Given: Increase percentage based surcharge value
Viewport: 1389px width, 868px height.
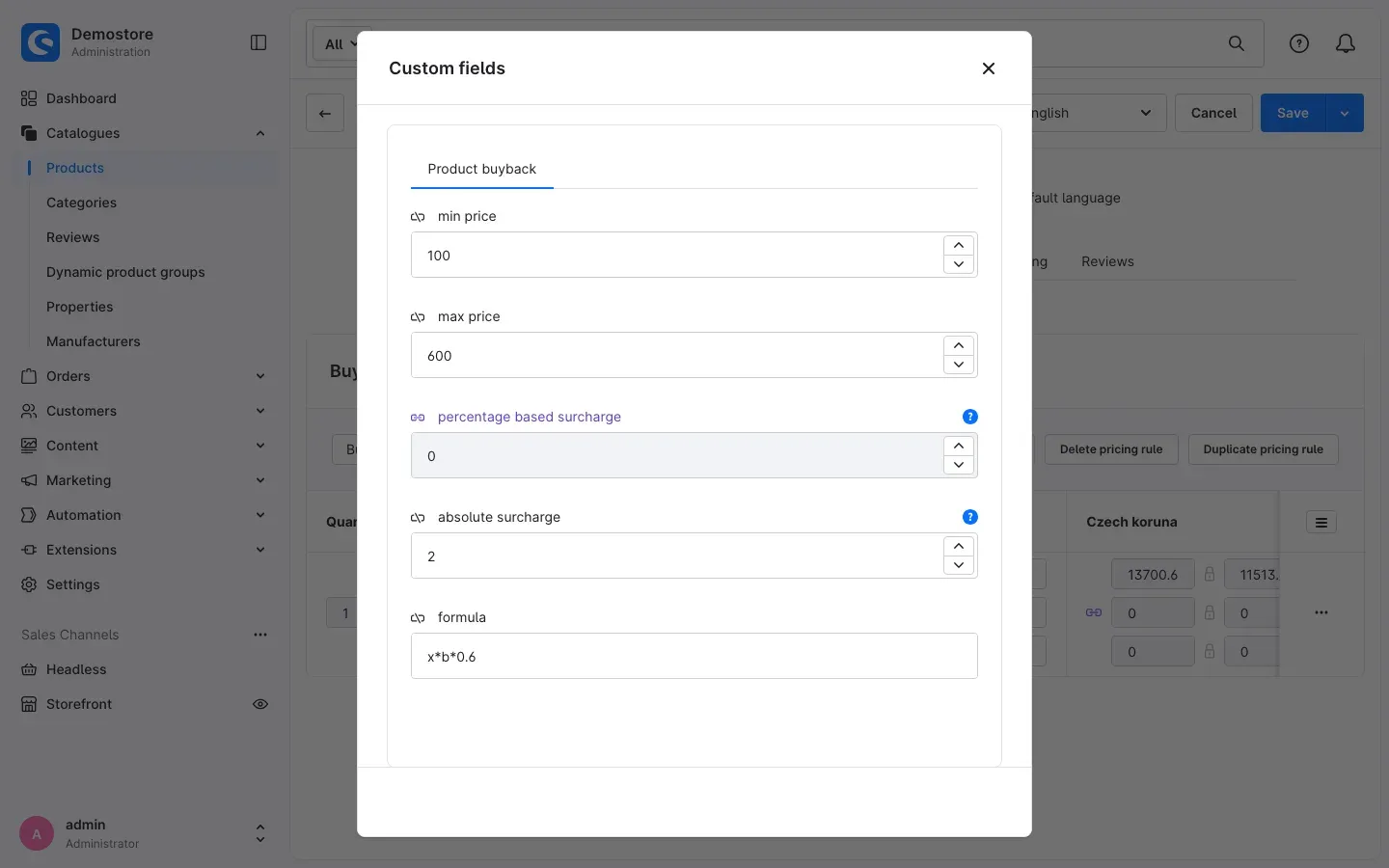Looking at the screenshot, I should point(959,446).
